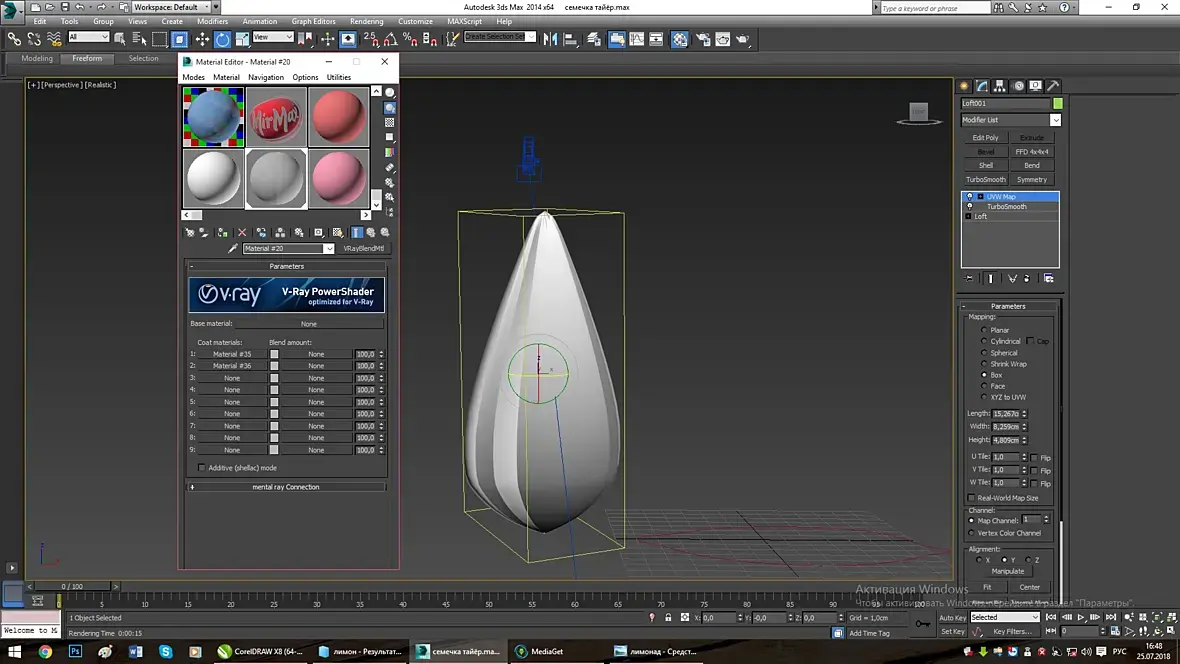The height and width of the screenshot is (664, 1180).
Task: Select the Move tool in main toolbar
Action: (x=201, y=39)
